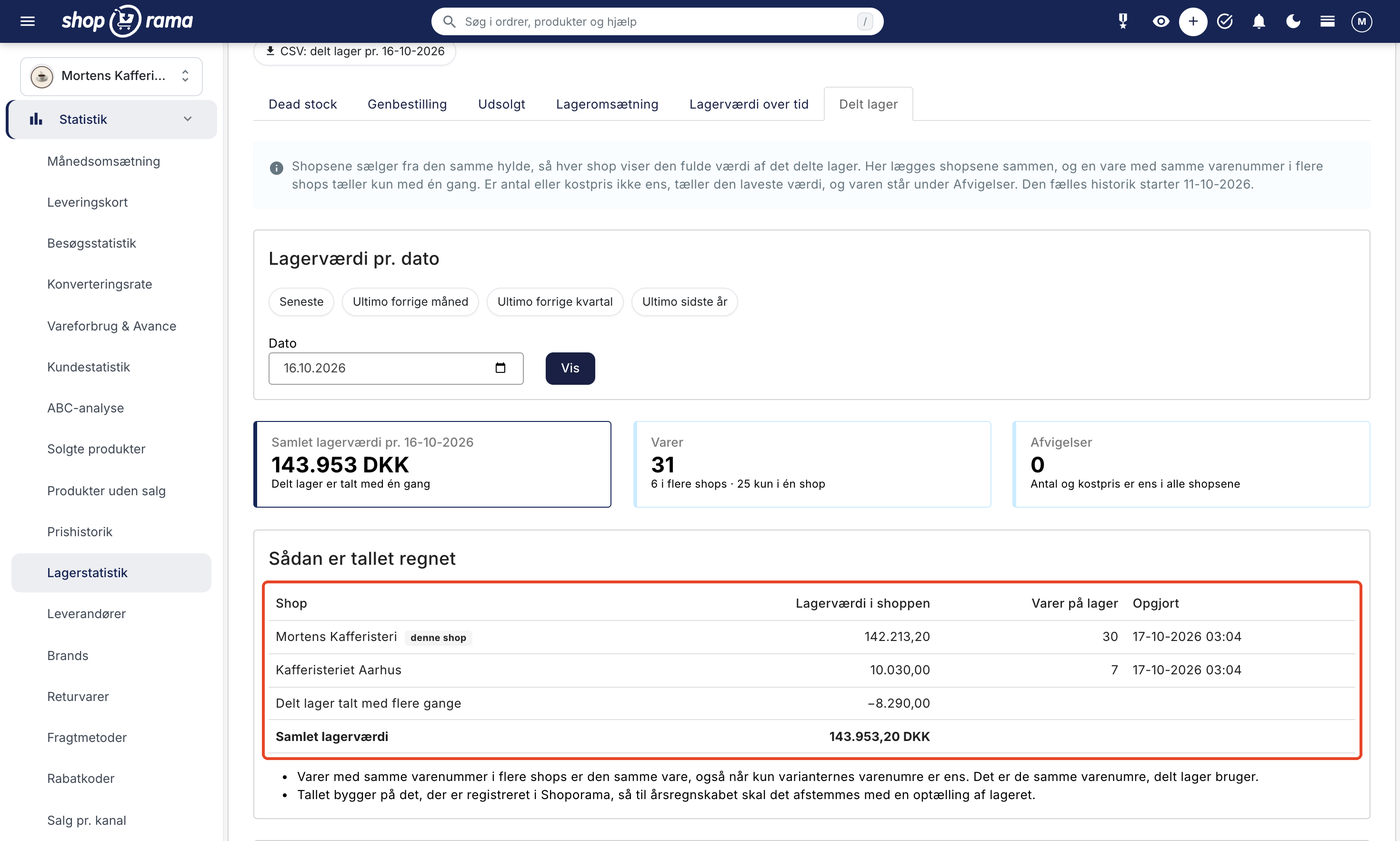Focus the Dato input field
Screen dimensions: 1400x841
pyautogui.click(x=396, y=368)
